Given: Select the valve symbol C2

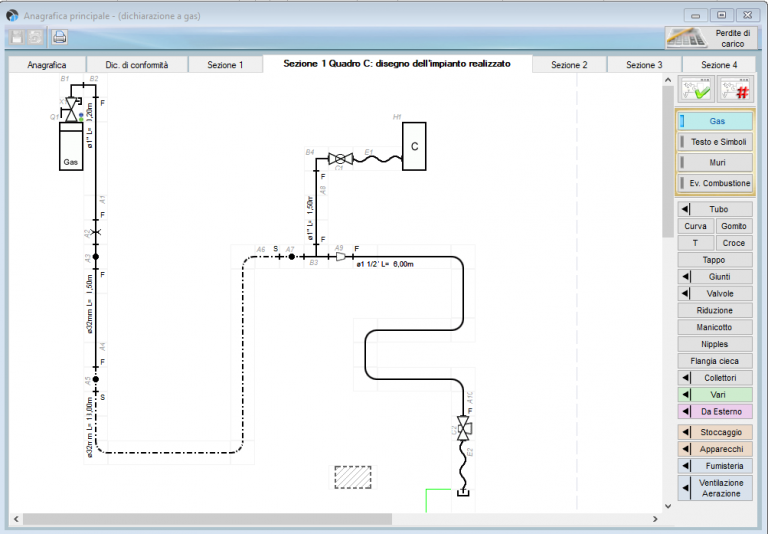Looking at the screenshot, I should (464, 428).
